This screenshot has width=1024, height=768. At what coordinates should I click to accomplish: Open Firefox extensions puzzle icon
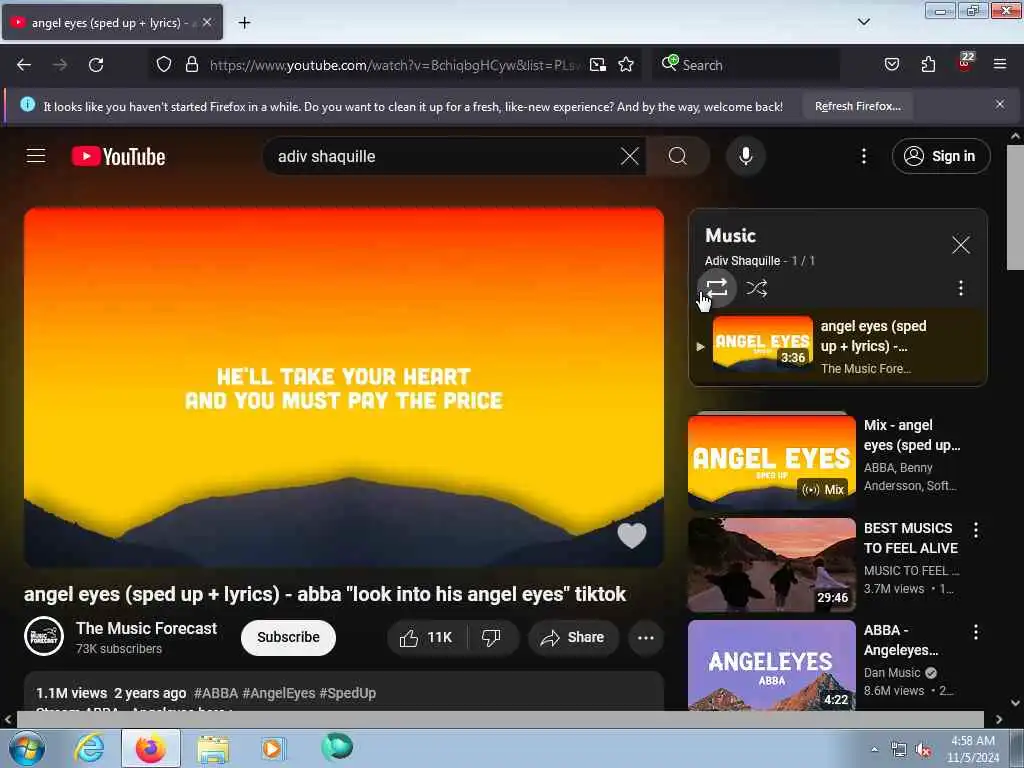point(928,64)
